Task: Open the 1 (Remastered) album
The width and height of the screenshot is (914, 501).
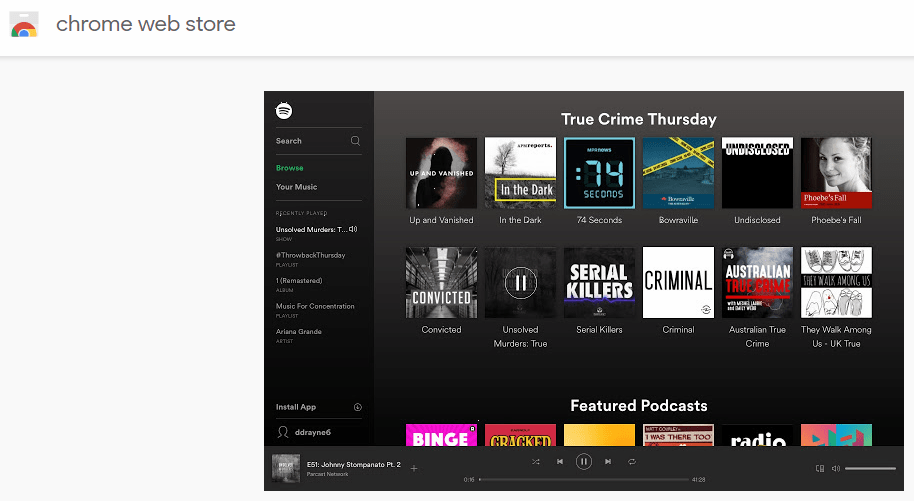Action: pos(299,281)
